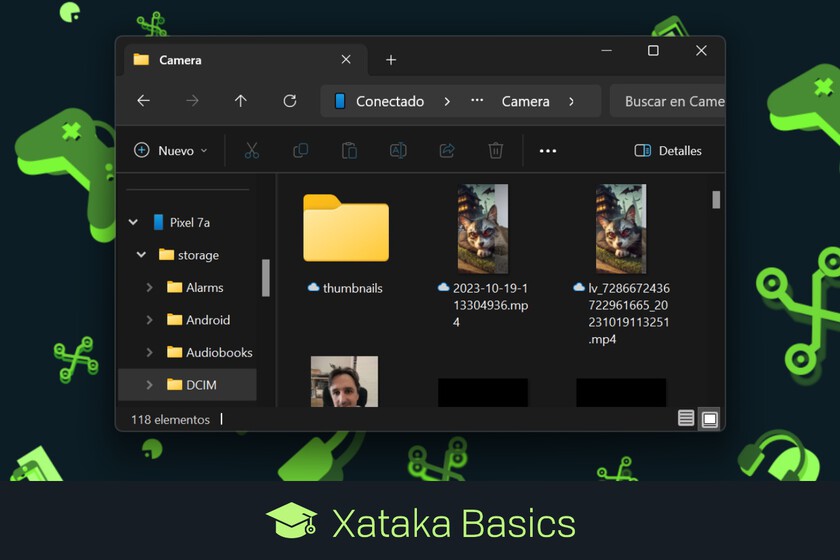
Task: Switch to details list view layout
Action: coord(686,419)
